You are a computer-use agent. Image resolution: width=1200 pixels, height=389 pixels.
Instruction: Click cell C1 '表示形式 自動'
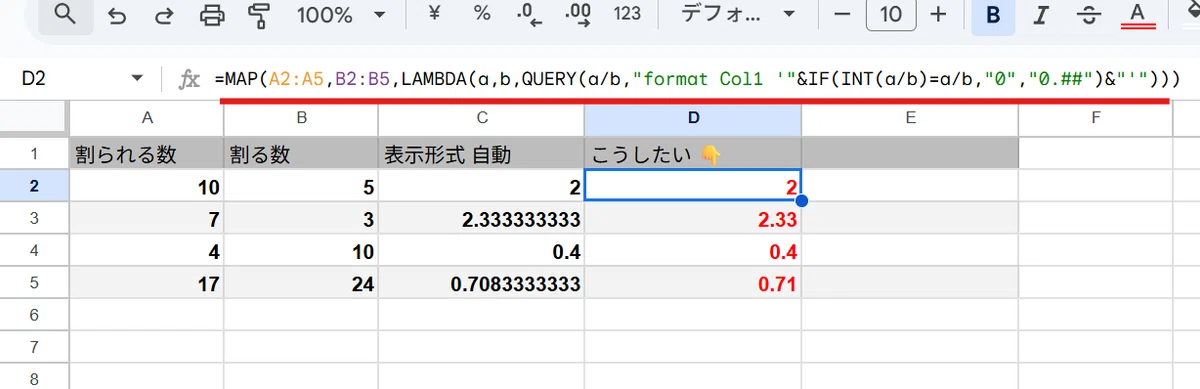(x=481, y=153)
